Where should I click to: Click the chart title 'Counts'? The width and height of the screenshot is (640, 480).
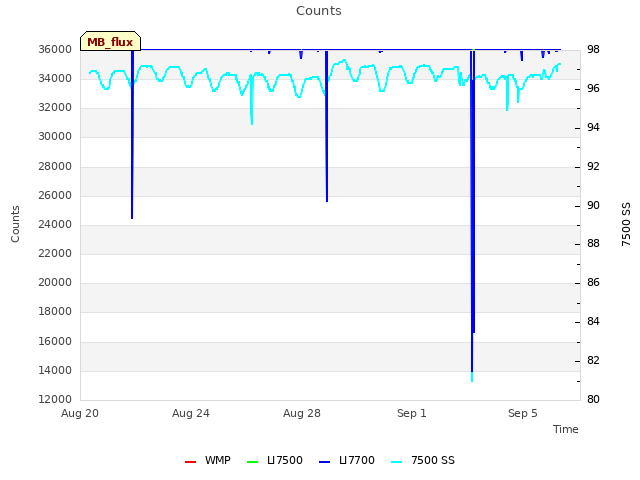(x=319, y=11)
